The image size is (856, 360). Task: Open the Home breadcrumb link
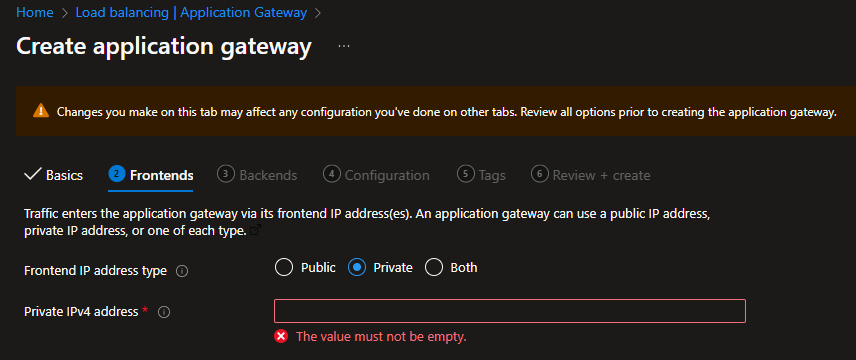coord(35,13)
